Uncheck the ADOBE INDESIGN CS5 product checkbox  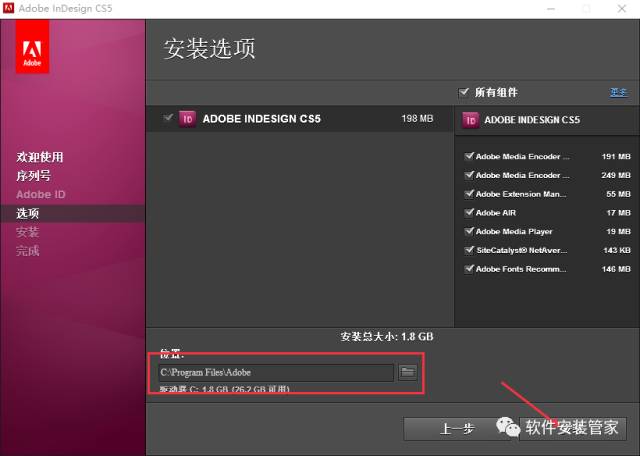[x=167, y=119]
